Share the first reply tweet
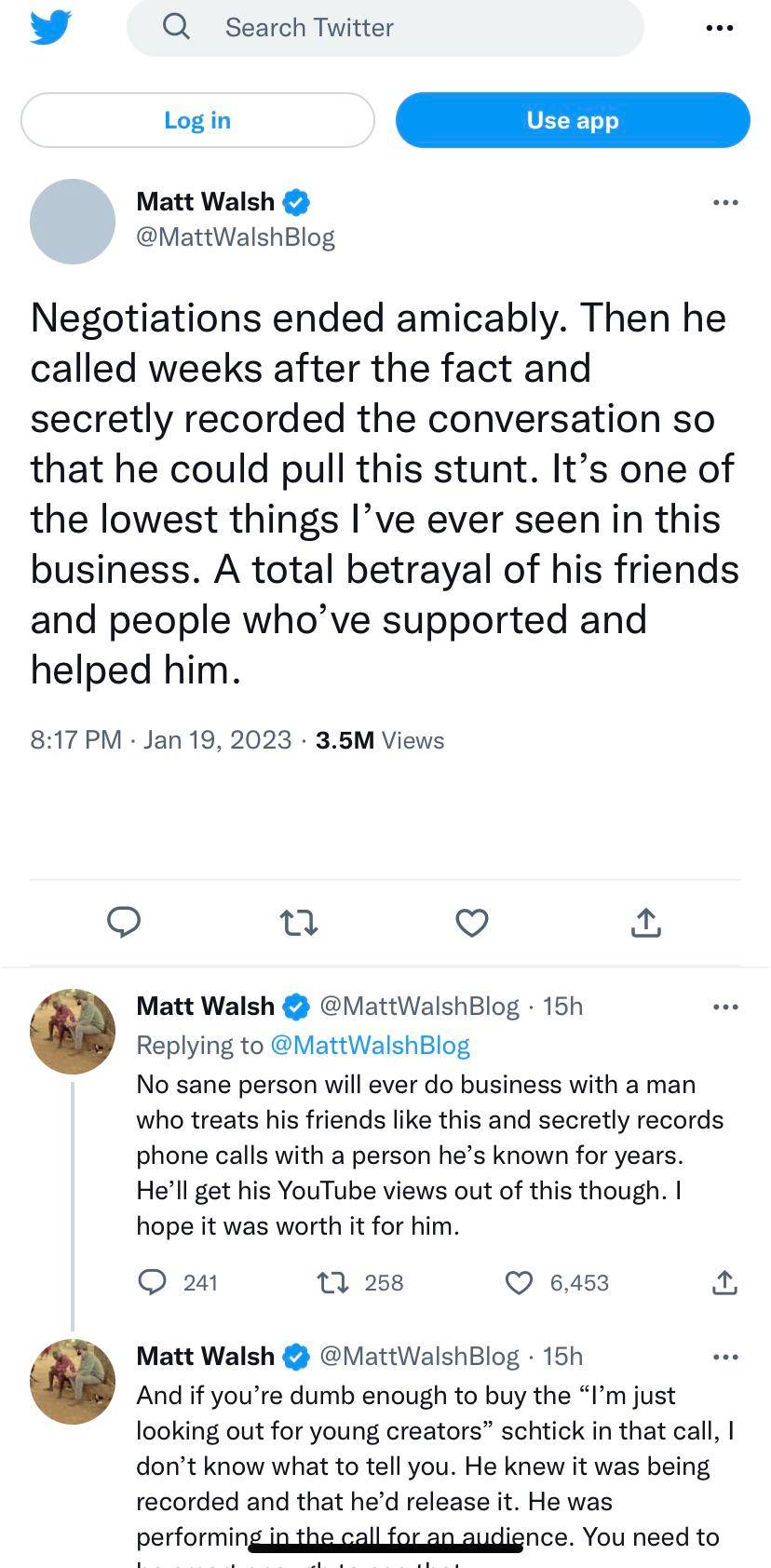771x1568 pixels. click(x=724, y=1282)
